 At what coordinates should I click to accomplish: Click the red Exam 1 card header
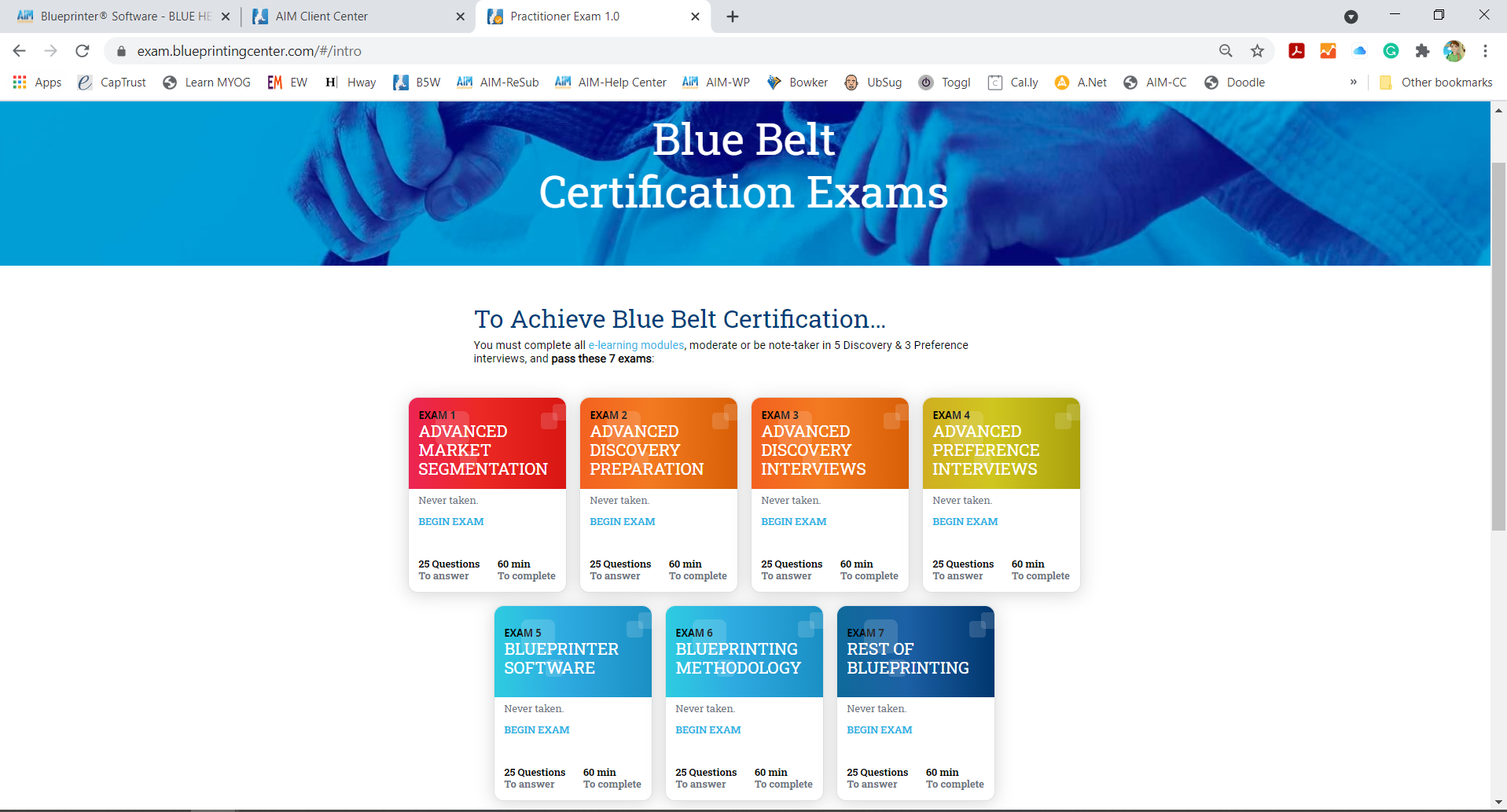pos(487,443)
